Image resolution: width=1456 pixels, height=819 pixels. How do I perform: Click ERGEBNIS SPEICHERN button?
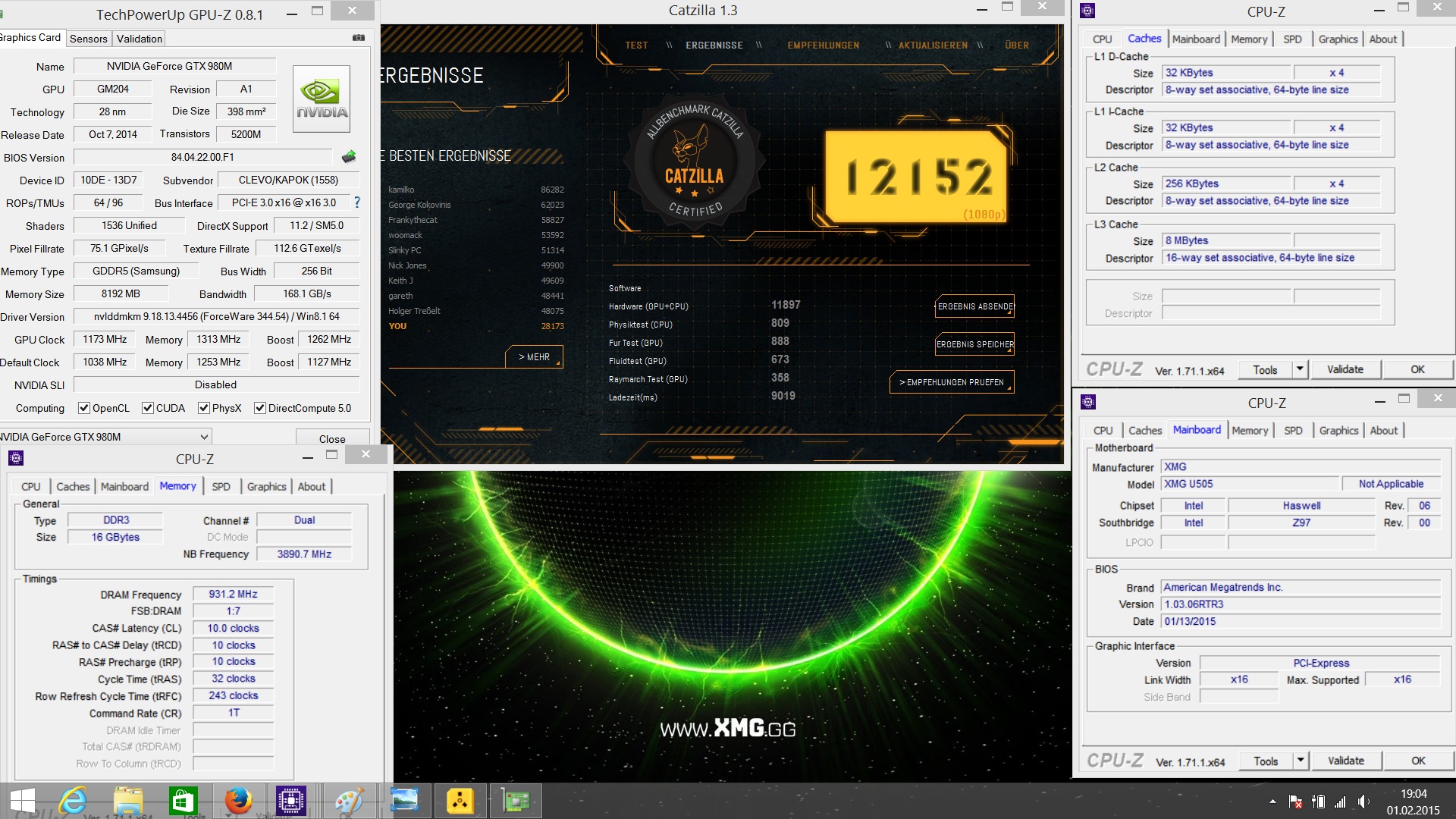tap(975, 344)
